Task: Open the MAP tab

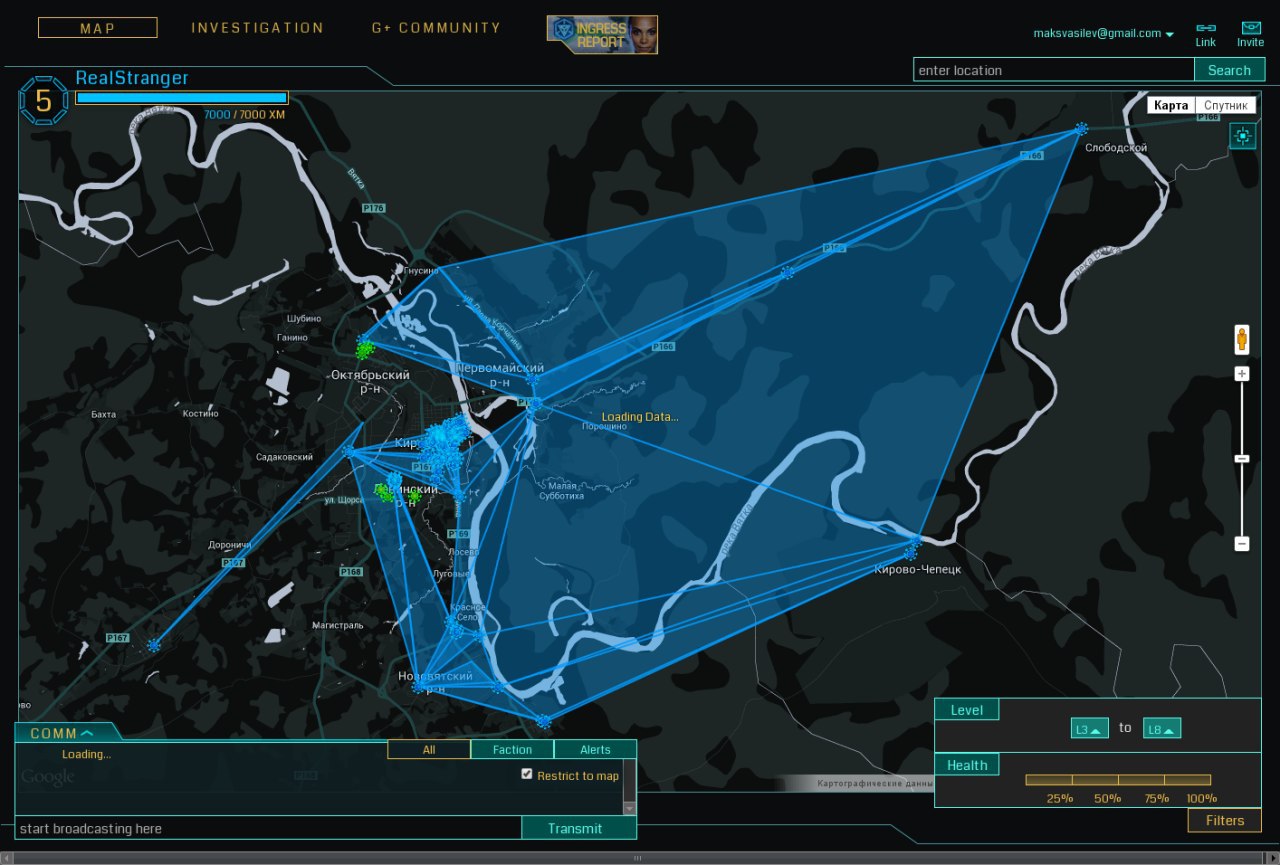Action: (x=97, y=28)
